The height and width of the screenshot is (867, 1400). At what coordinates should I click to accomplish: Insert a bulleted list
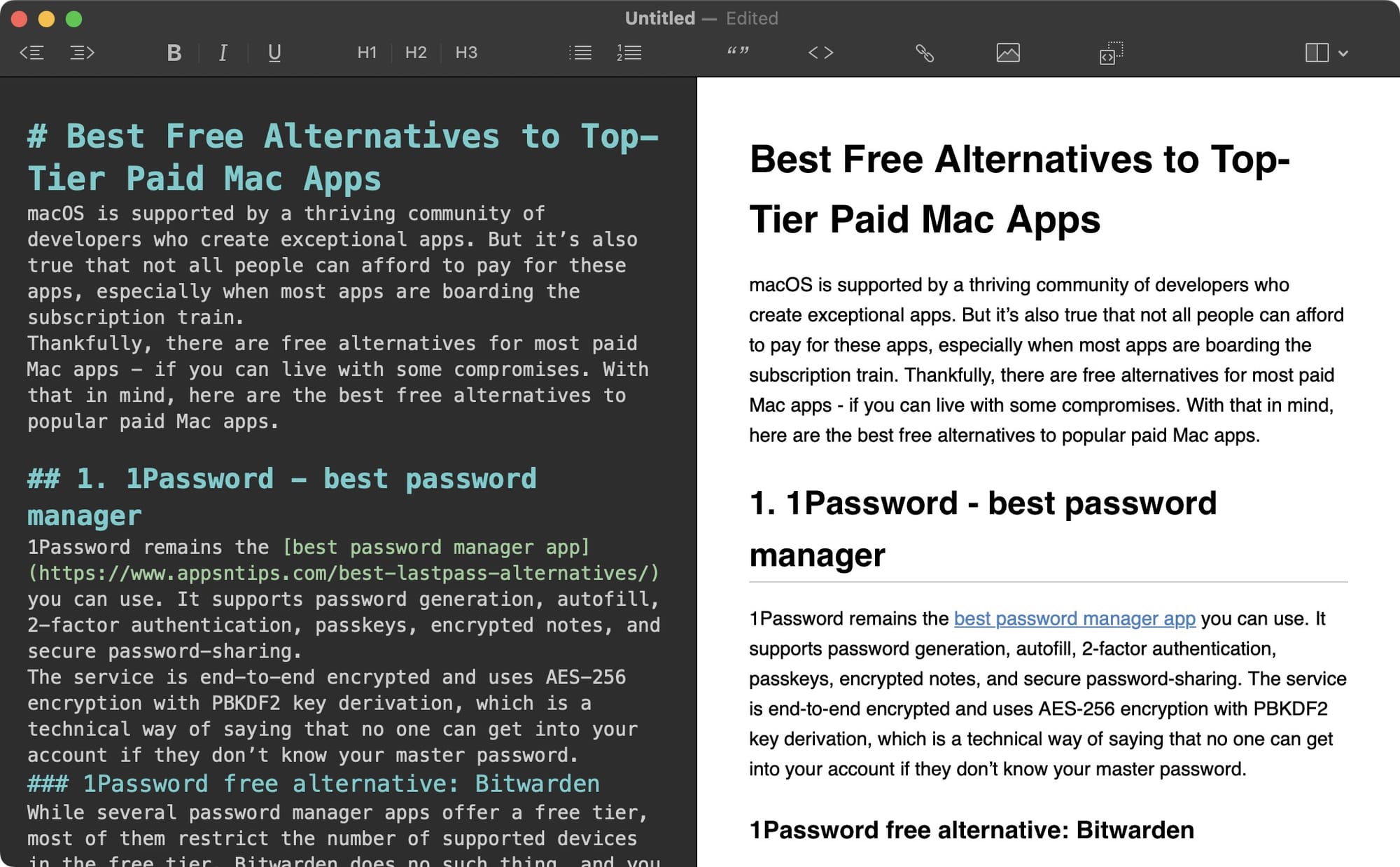(580, 53)
